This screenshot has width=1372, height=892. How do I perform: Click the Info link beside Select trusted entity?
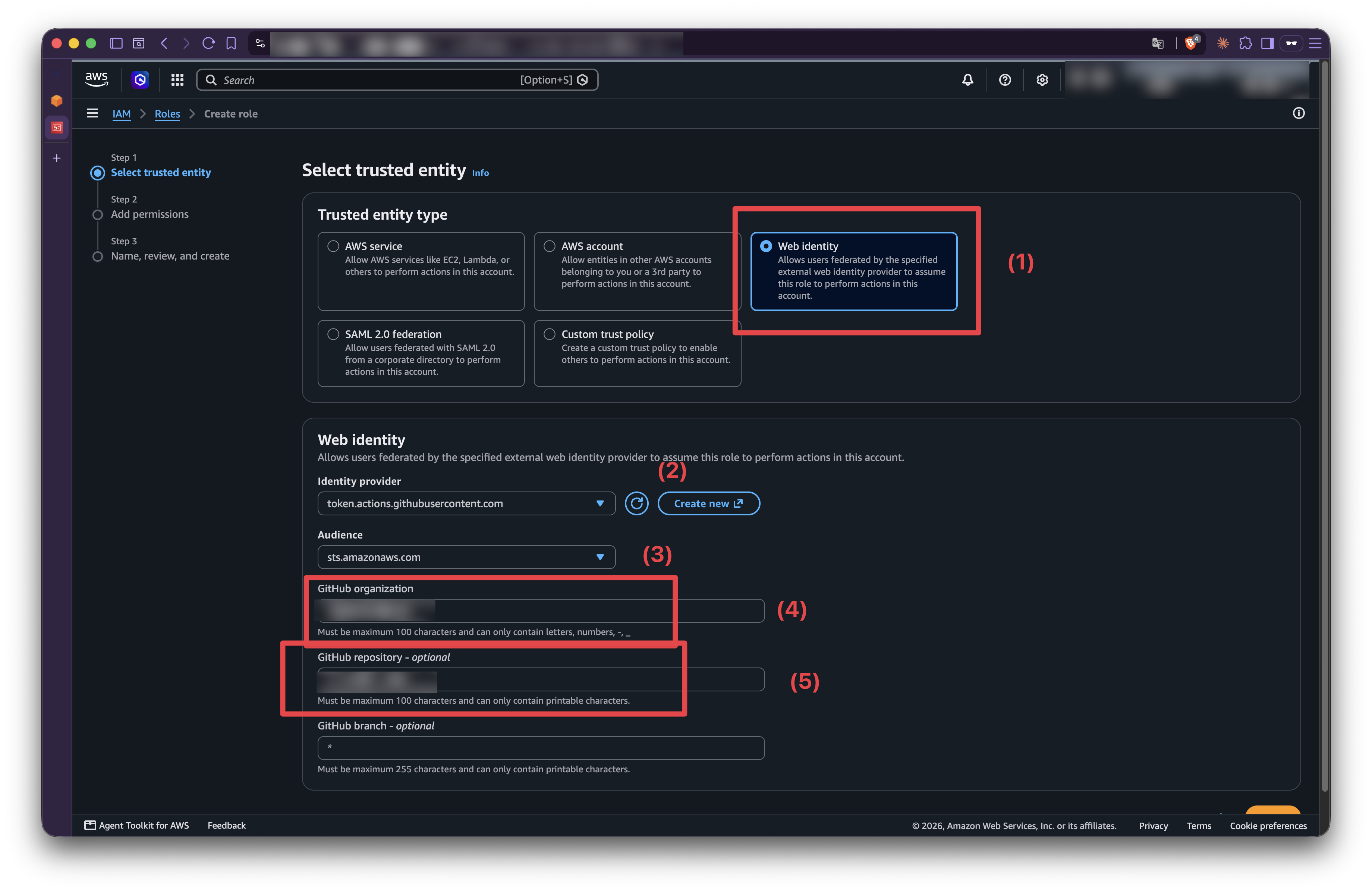[x=480, y=173]
